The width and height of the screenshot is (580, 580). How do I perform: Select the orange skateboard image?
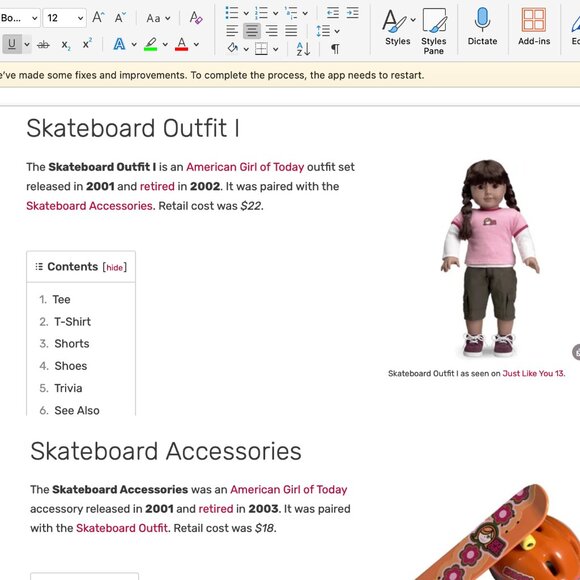[x=499, y=532]
